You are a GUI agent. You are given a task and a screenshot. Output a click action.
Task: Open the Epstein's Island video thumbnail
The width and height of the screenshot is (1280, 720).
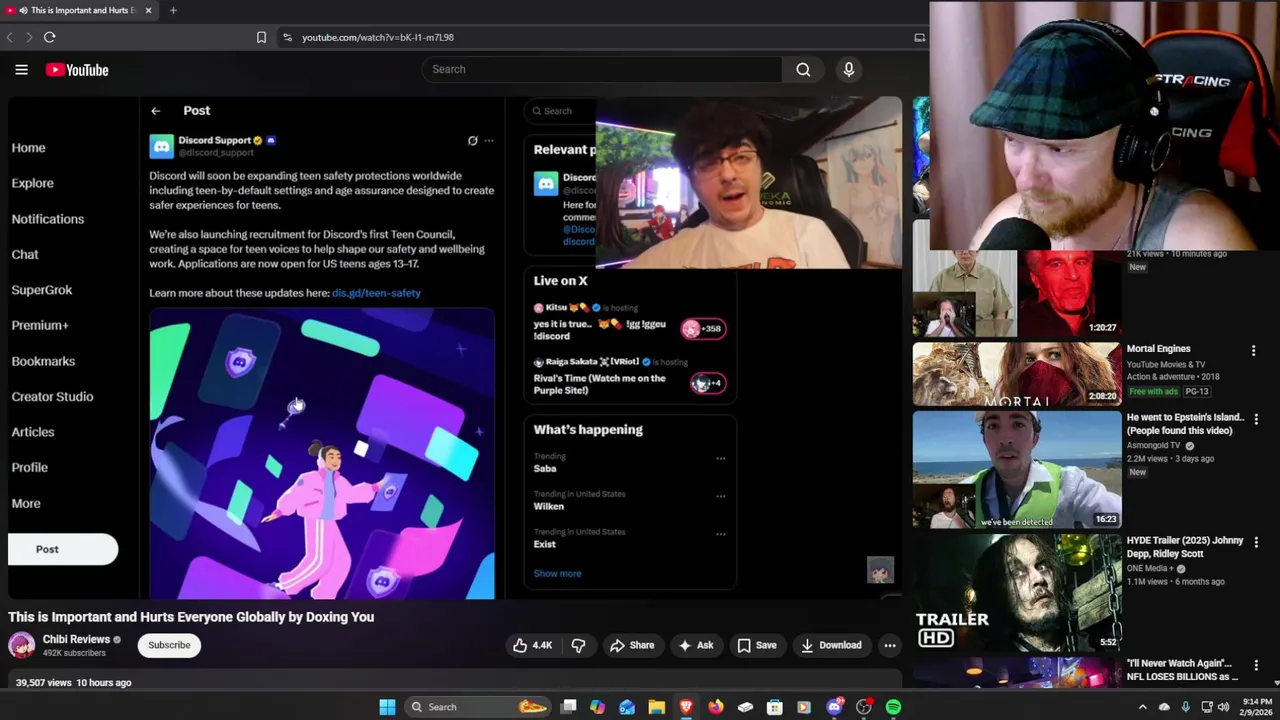(x=1017, y=469)
